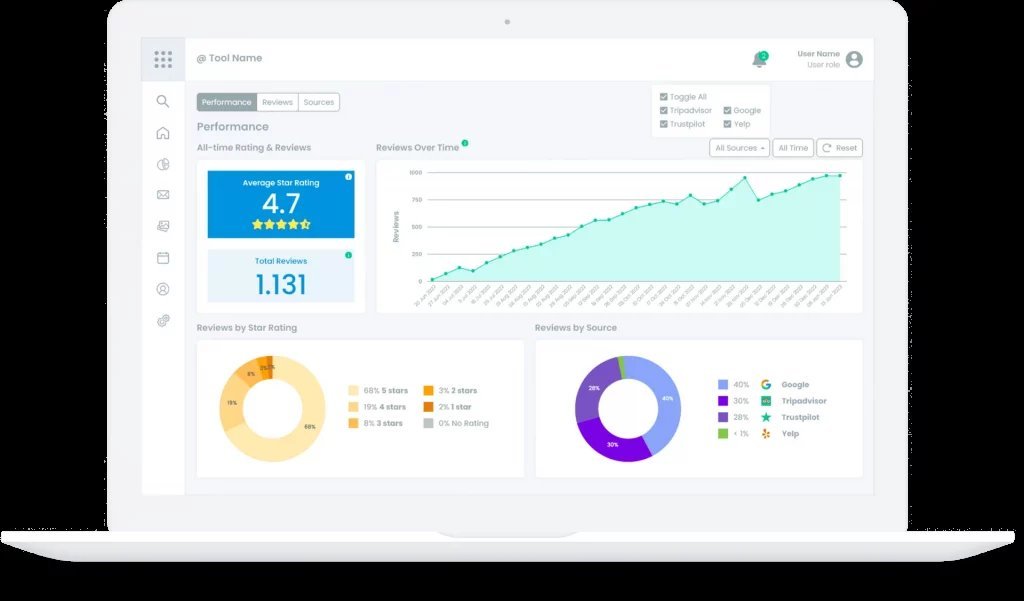Image resolution: width=1024 pixels, height=601 pixels.
Task: Open the calendar sidebar icon
Action: tap(163, 257)
